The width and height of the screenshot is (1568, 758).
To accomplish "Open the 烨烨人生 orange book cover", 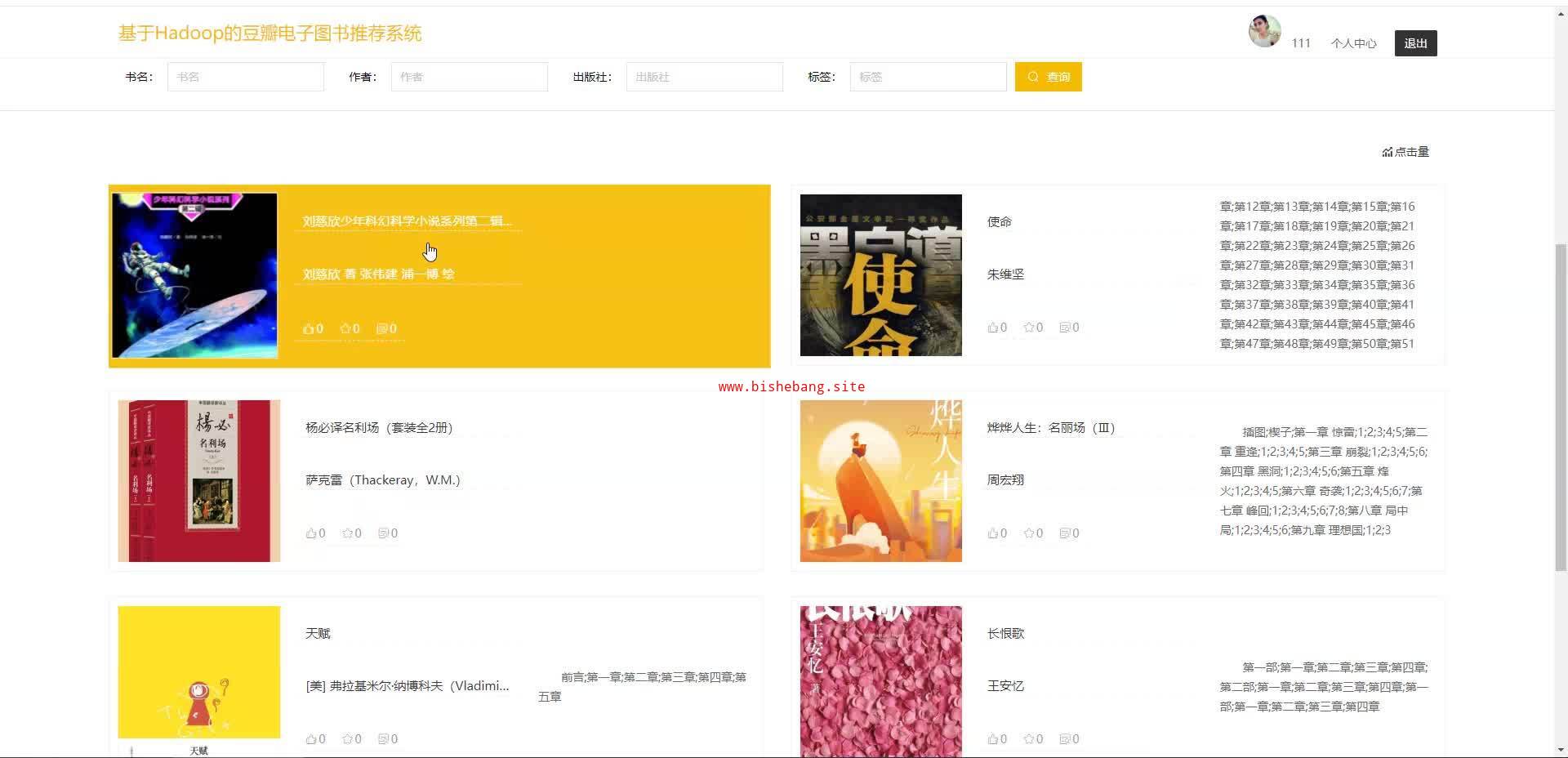I will click(x=881, y=481).
